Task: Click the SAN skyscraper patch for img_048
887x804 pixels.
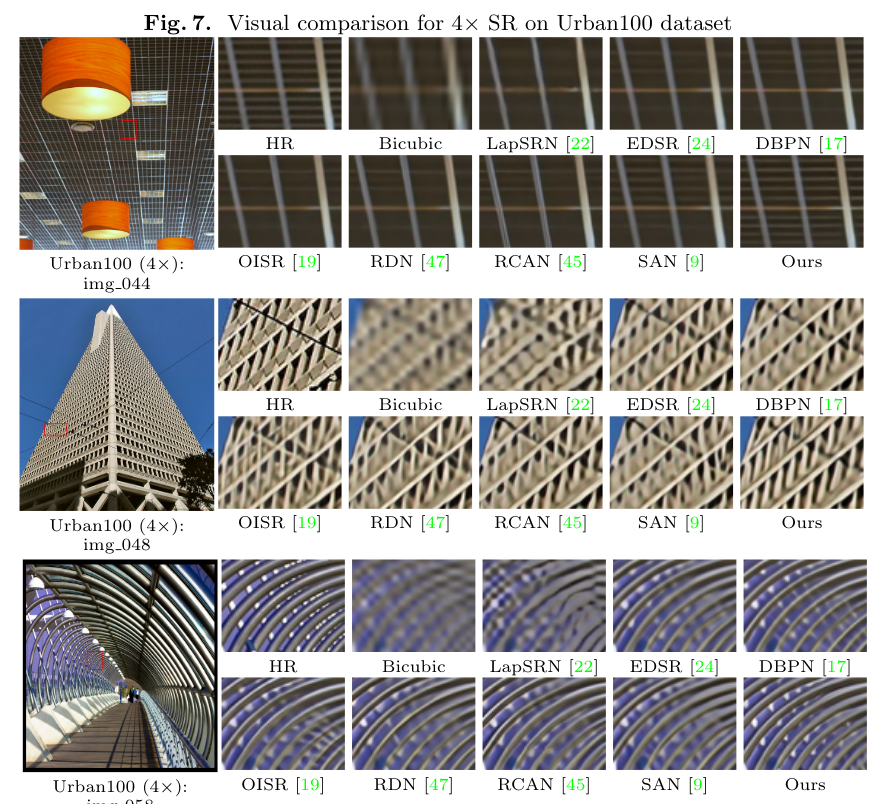Action: (x=671, y=463)
